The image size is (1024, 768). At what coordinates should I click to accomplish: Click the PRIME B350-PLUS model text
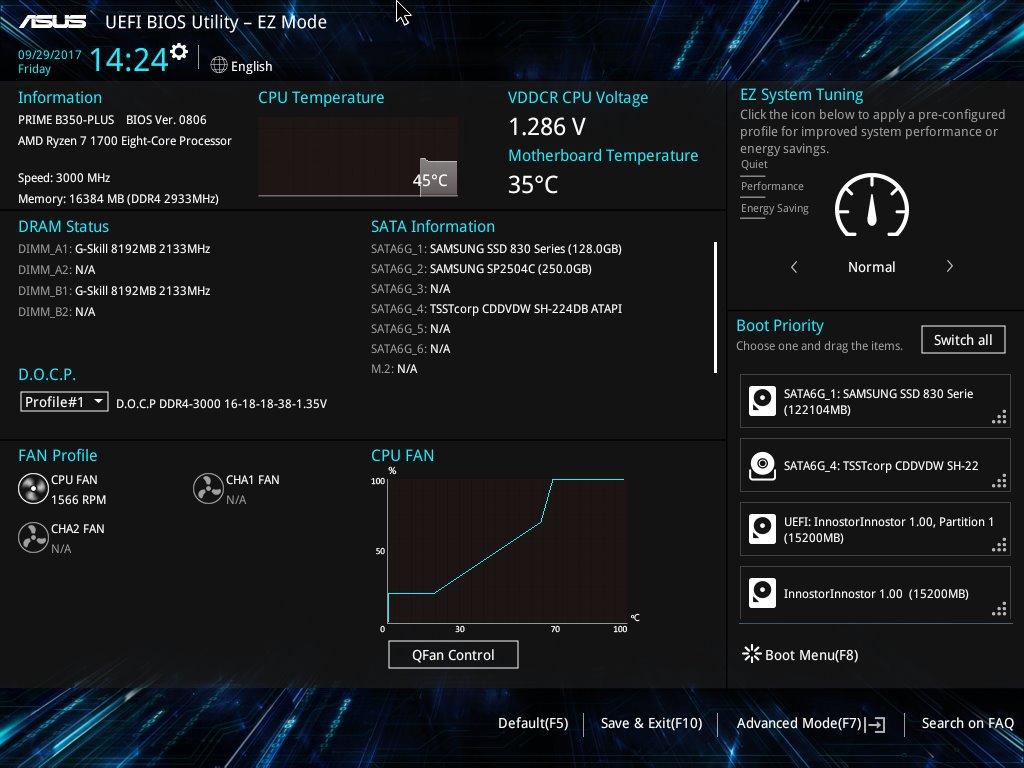point(66,120)
